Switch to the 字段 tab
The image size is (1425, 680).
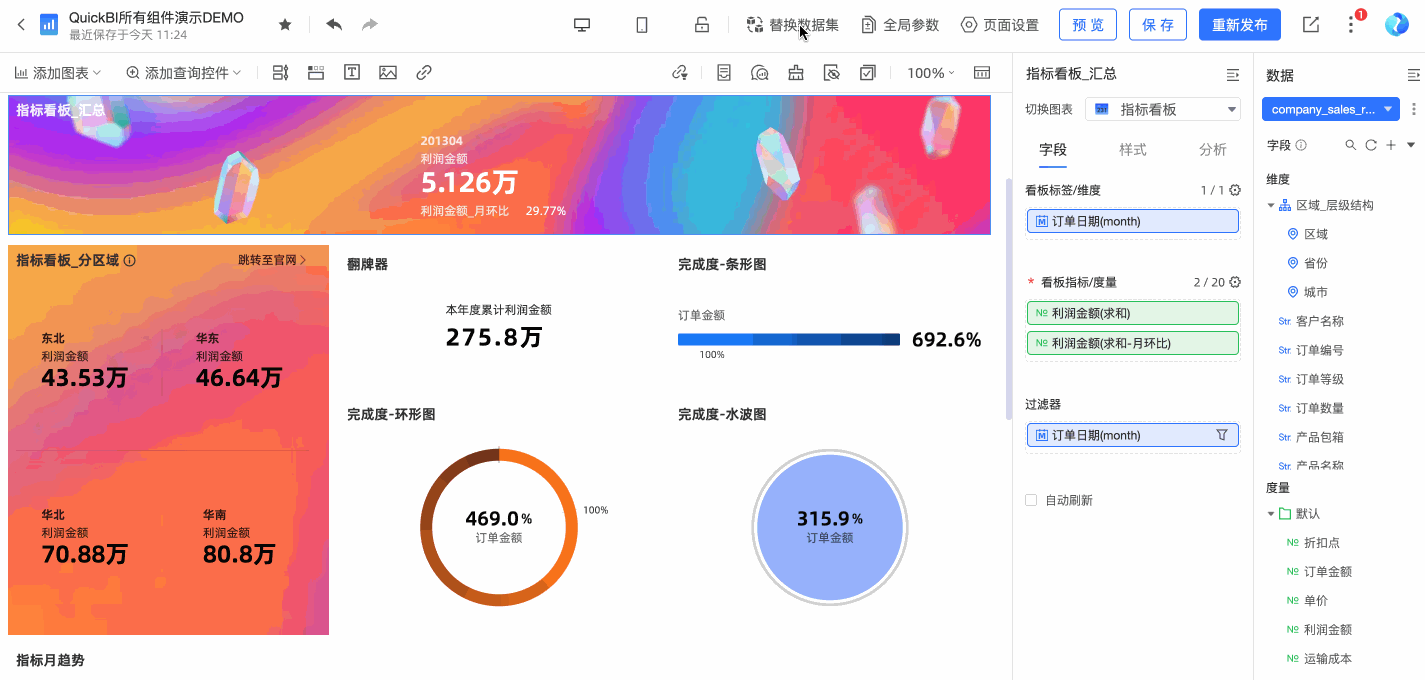point(1053,149)
